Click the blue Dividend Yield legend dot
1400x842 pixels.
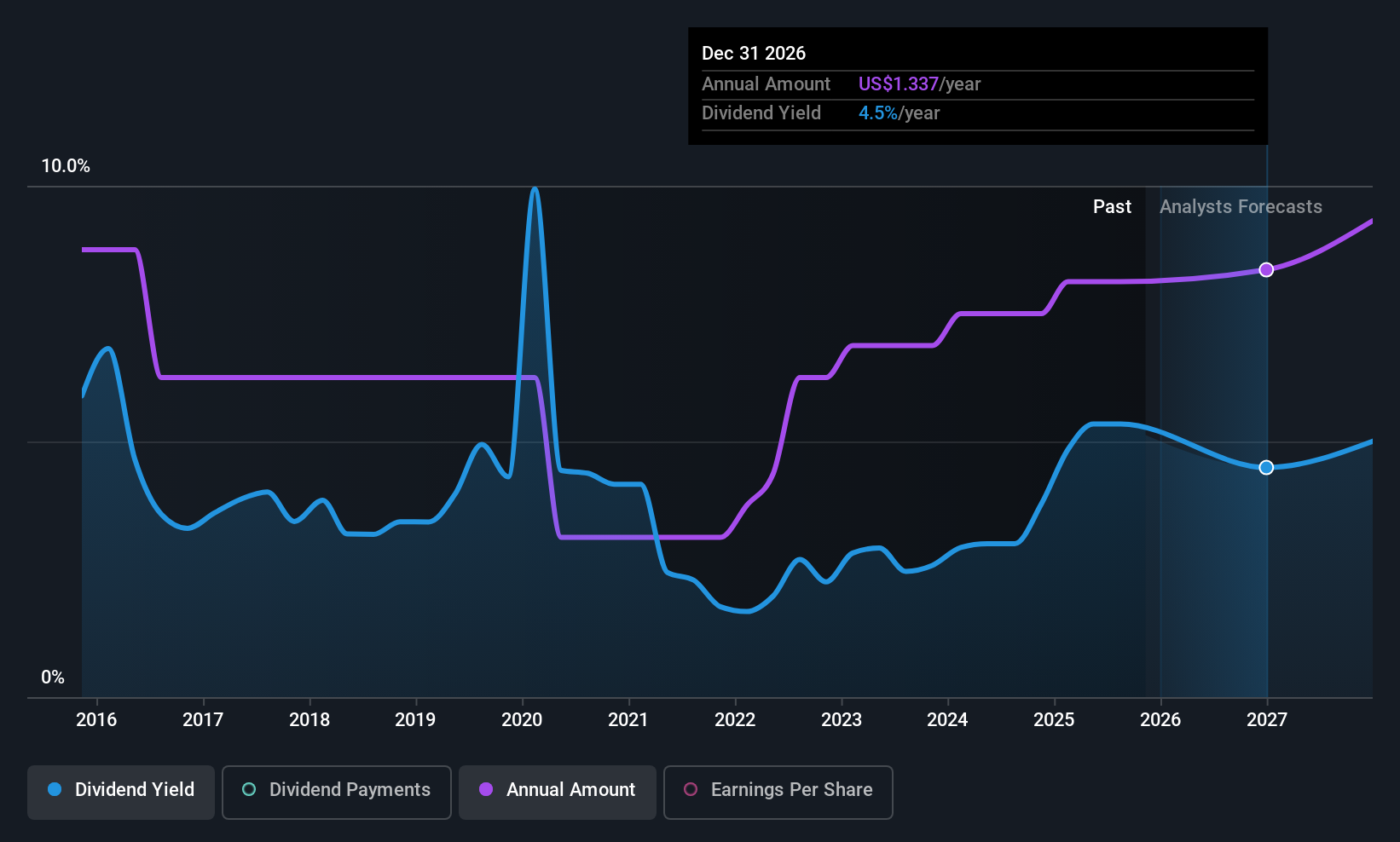pos(55,789)
